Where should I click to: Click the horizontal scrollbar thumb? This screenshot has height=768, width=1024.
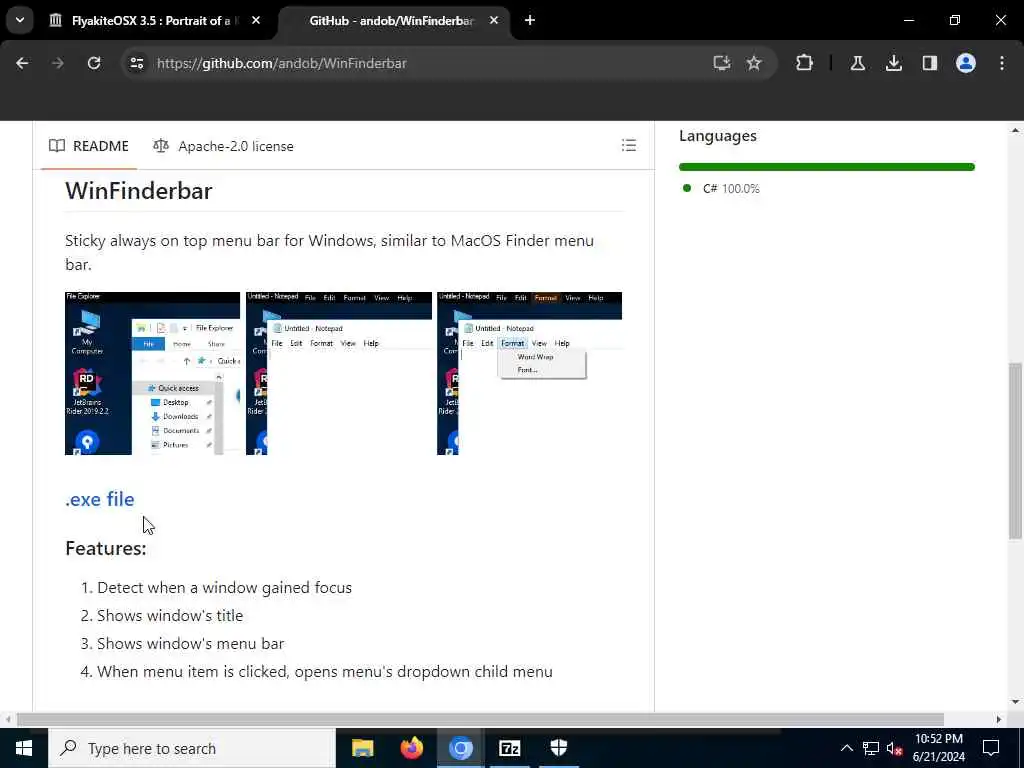point(480,719)
